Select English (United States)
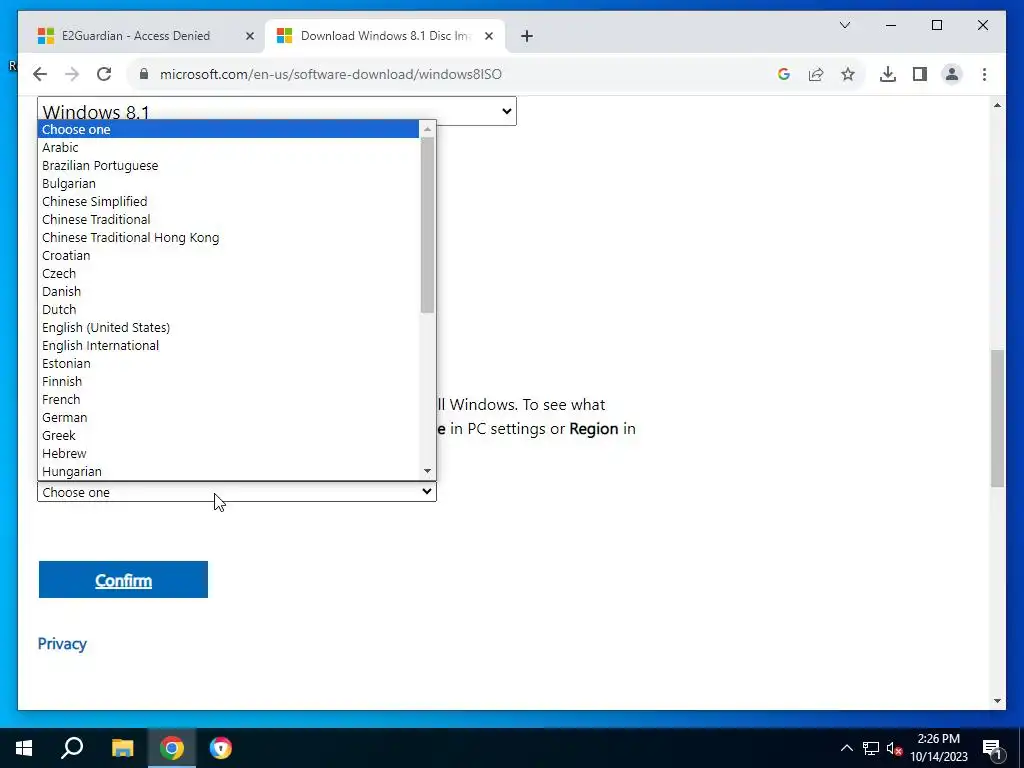Viewport: 1024px width, 768px height. tap(229, 327)
